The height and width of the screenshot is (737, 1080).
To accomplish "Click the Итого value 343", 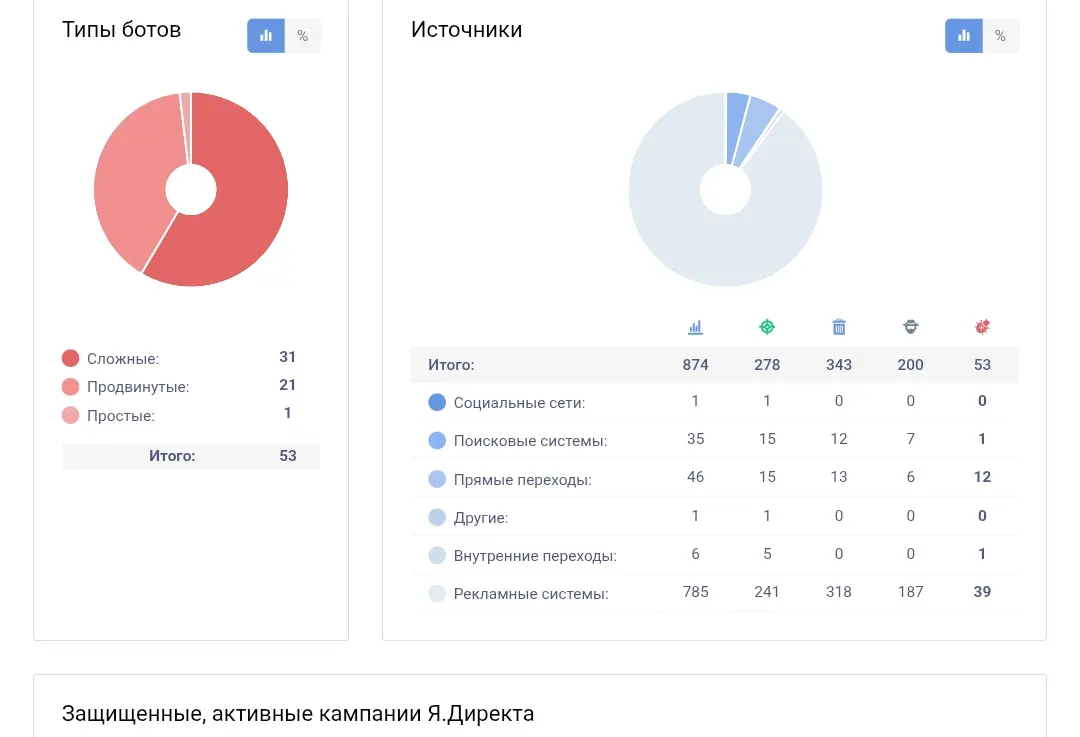I will 839,365.
